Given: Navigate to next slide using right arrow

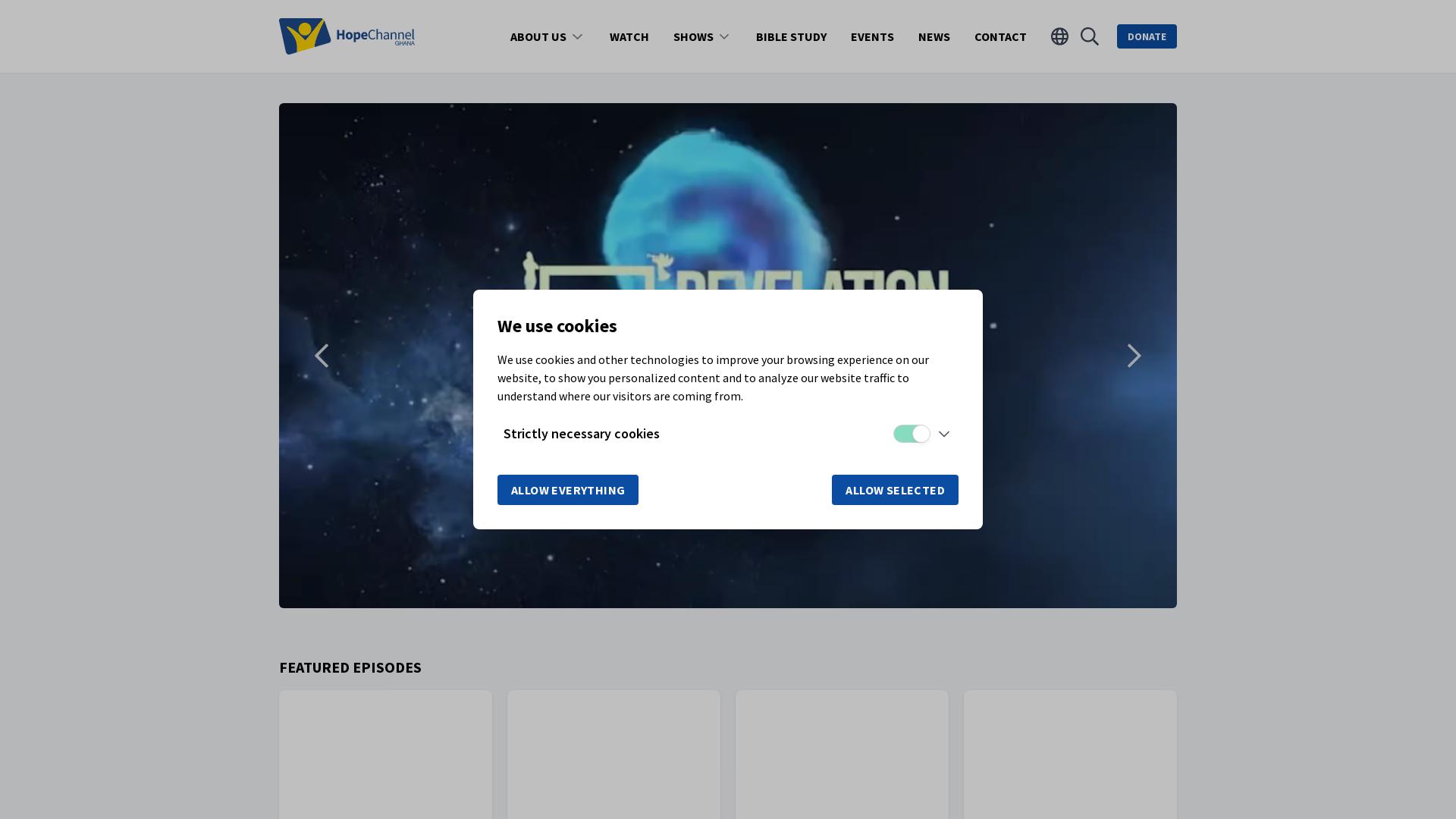Looking at the screenshot, I should [1134, 355].
